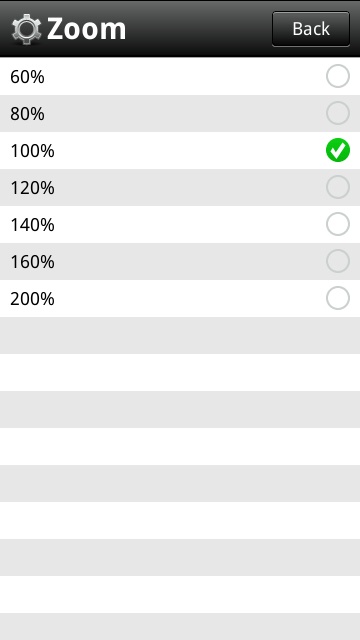Viewport: 360px width, 640px height.
Task: Pick the 120% list row text
Action: pos(32,188)
